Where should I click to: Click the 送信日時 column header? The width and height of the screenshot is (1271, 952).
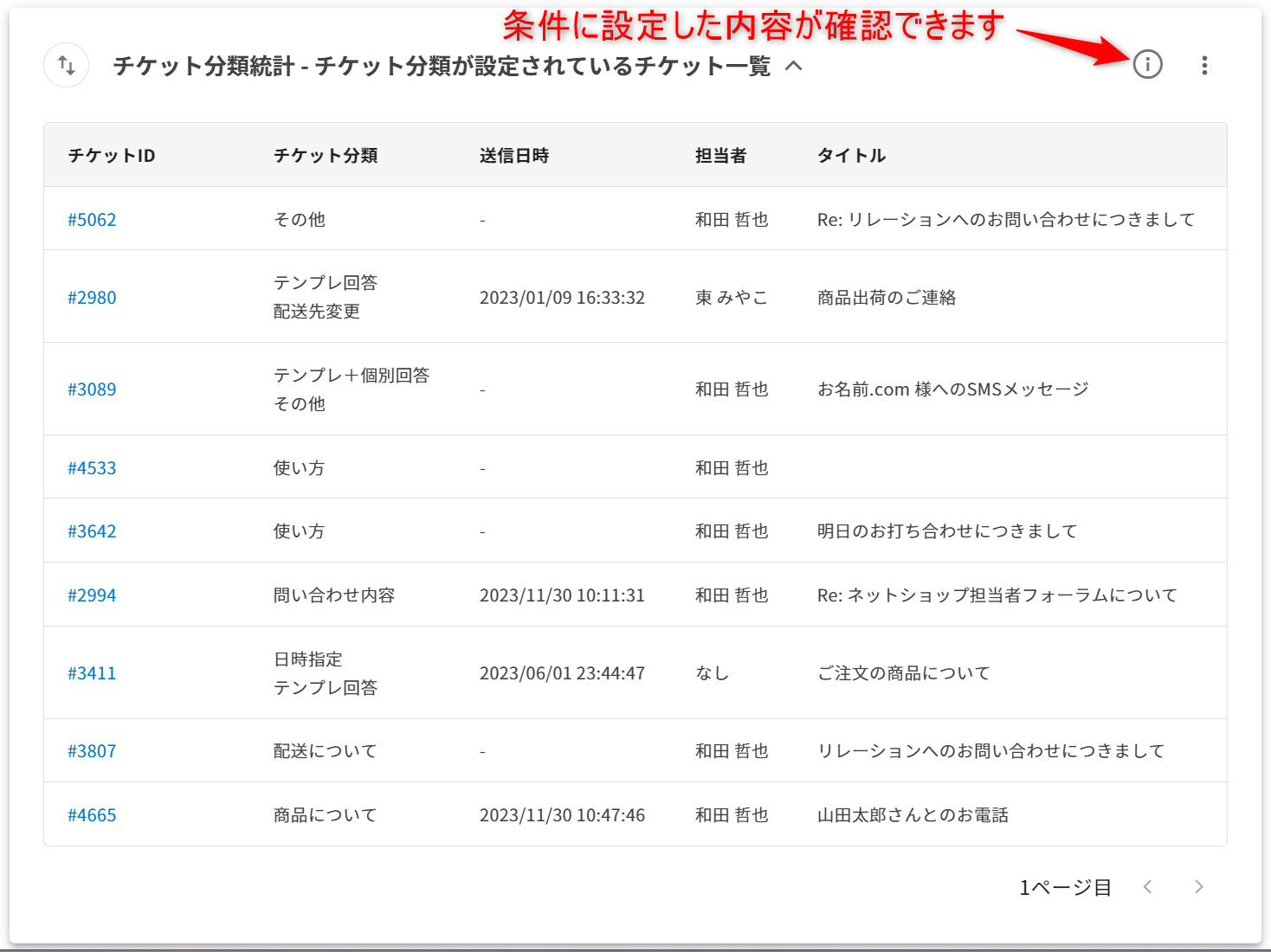click(x=514, y=156)
